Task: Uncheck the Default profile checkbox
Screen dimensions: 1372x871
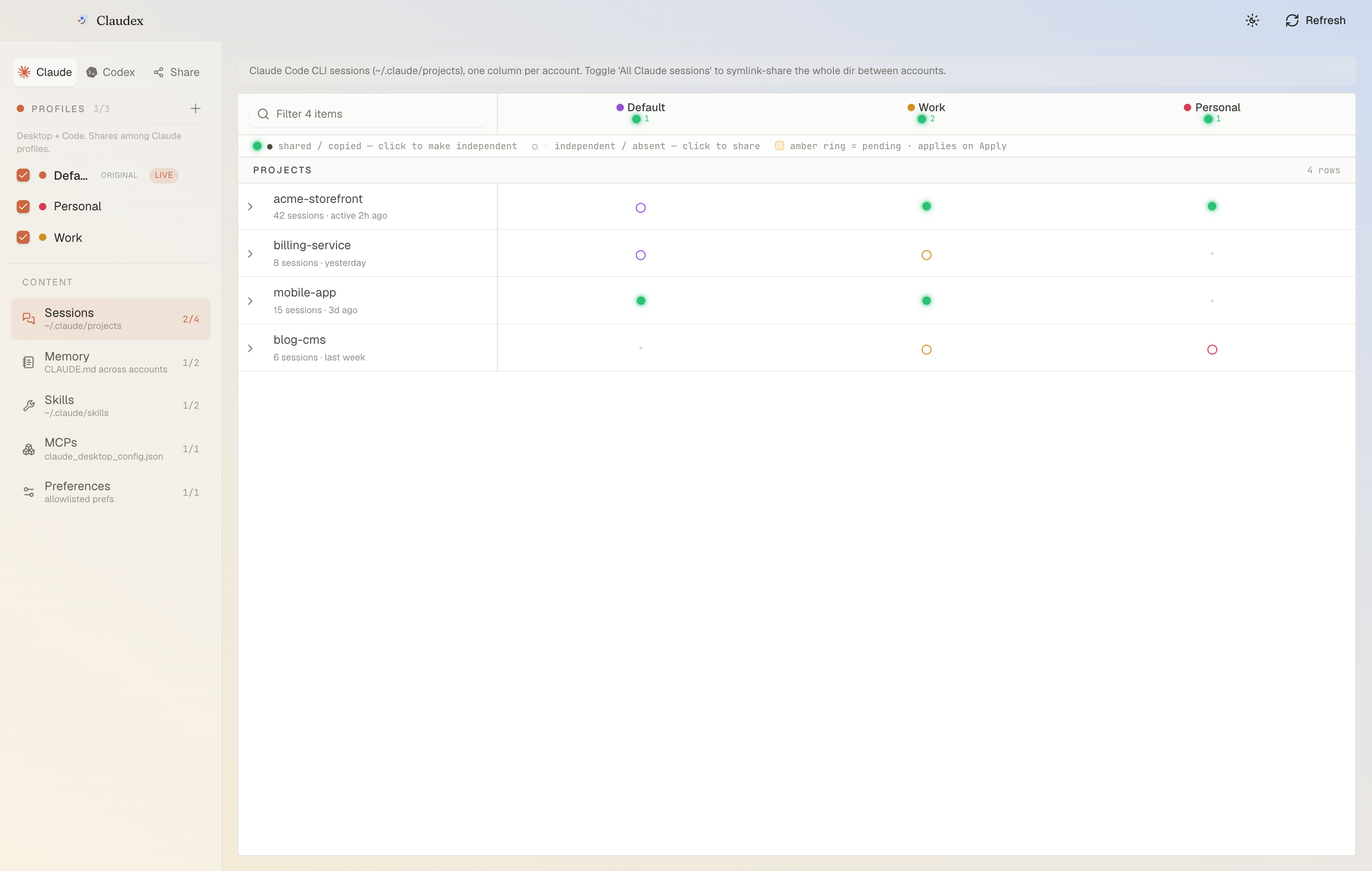Action: click(x=23, y=175)
